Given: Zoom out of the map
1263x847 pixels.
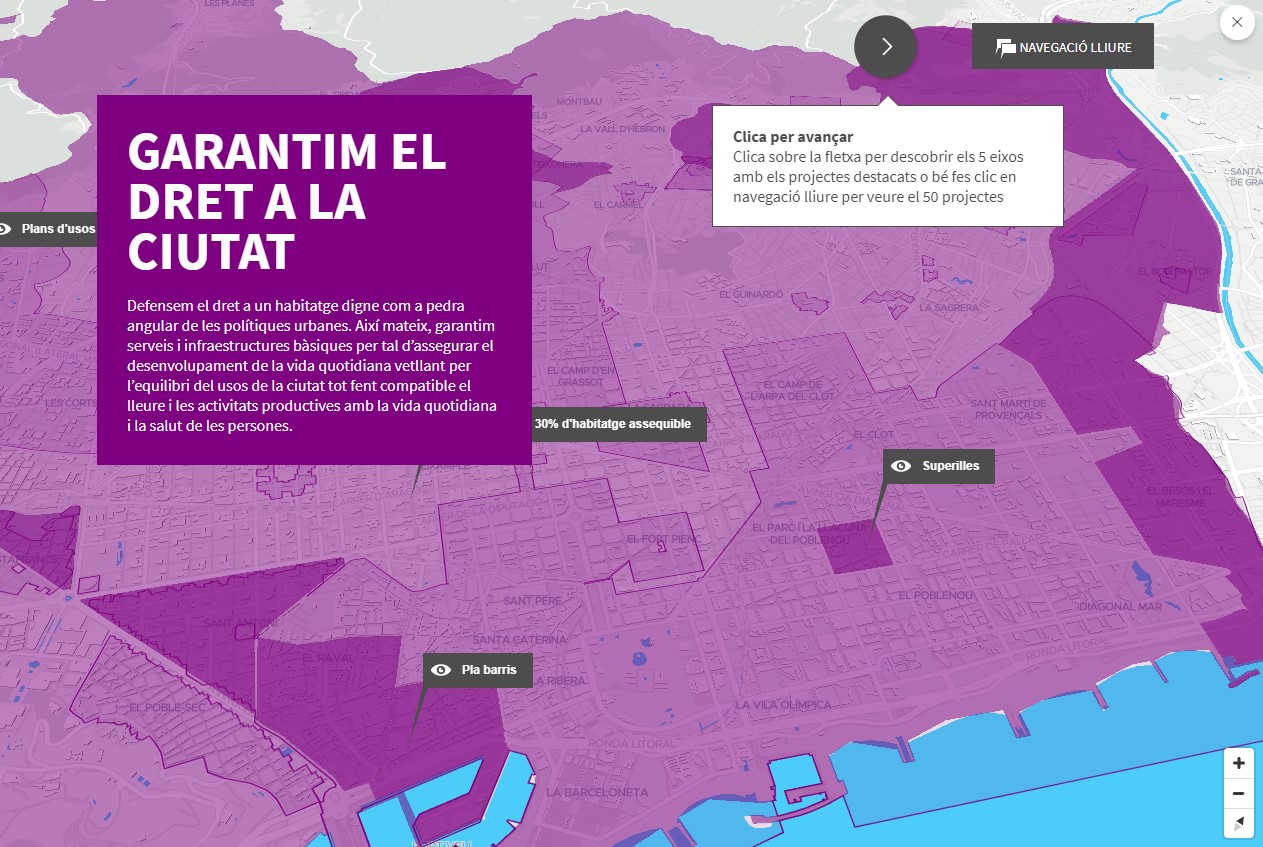Looking at the screenshot, I should 1238,793.
